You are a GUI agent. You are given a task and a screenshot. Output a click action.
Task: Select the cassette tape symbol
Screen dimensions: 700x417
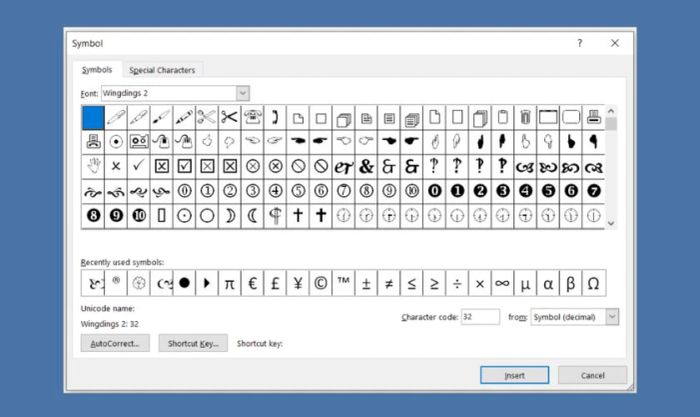(138, 142)
